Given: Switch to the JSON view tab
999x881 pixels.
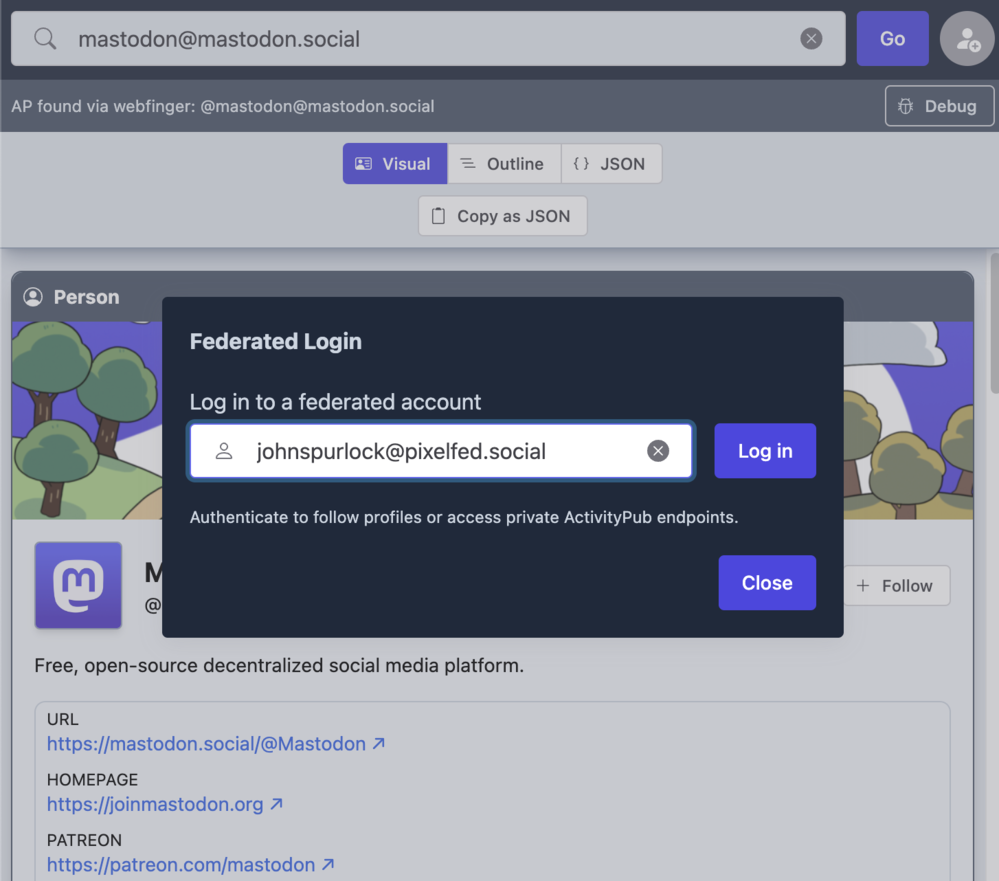Looking at the screenshot, I should pos(610,164).
